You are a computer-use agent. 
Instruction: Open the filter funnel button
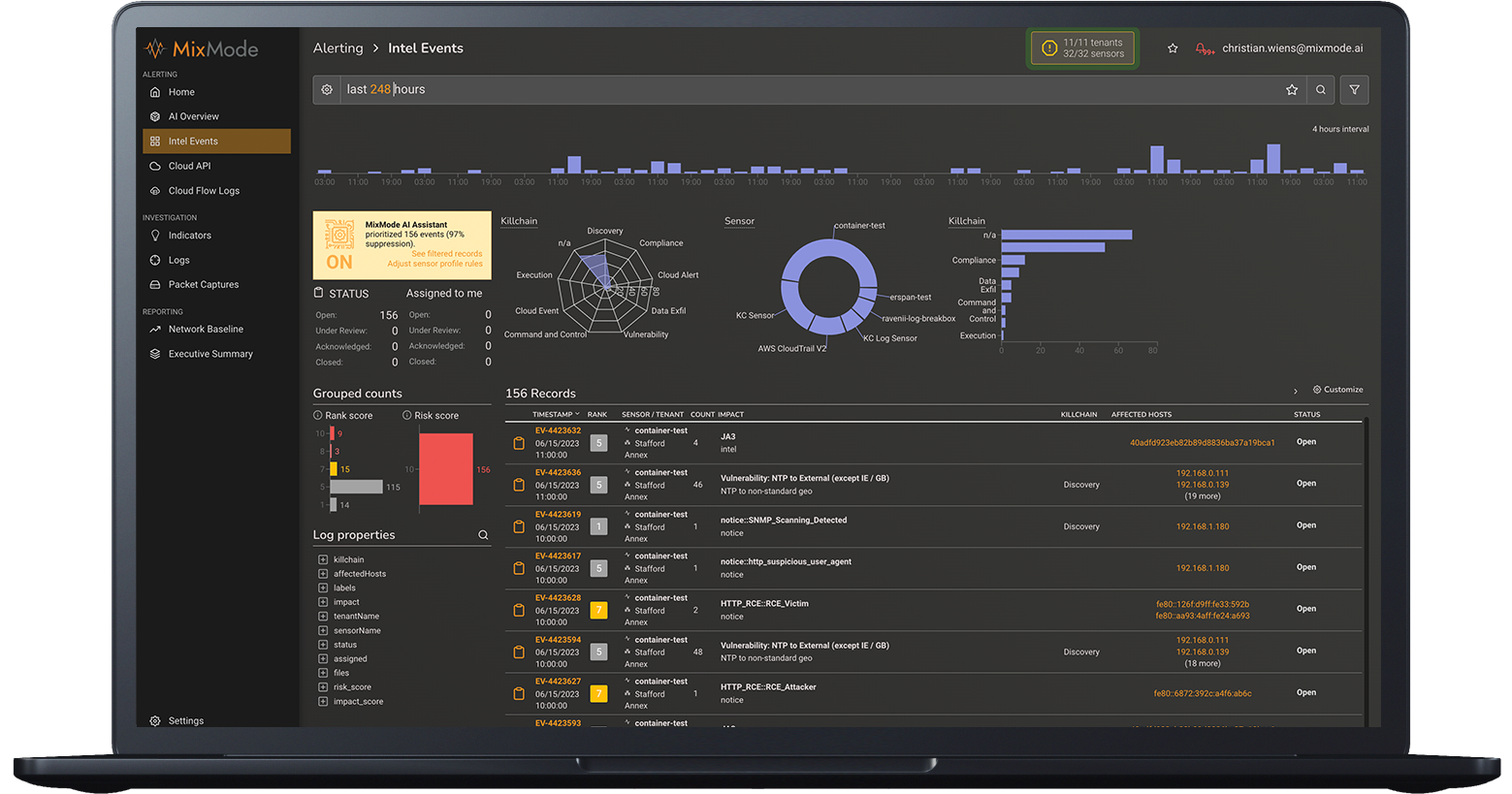point(1354,89)
